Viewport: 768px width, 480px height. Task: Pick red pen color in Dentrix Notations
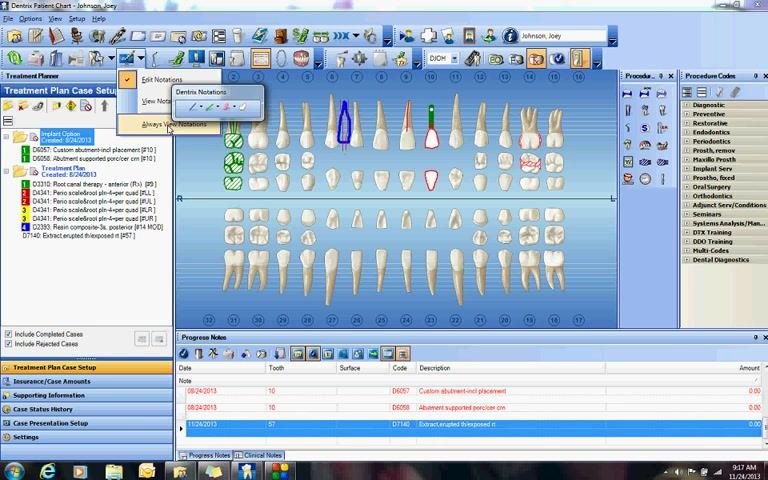tap(226, 107)
